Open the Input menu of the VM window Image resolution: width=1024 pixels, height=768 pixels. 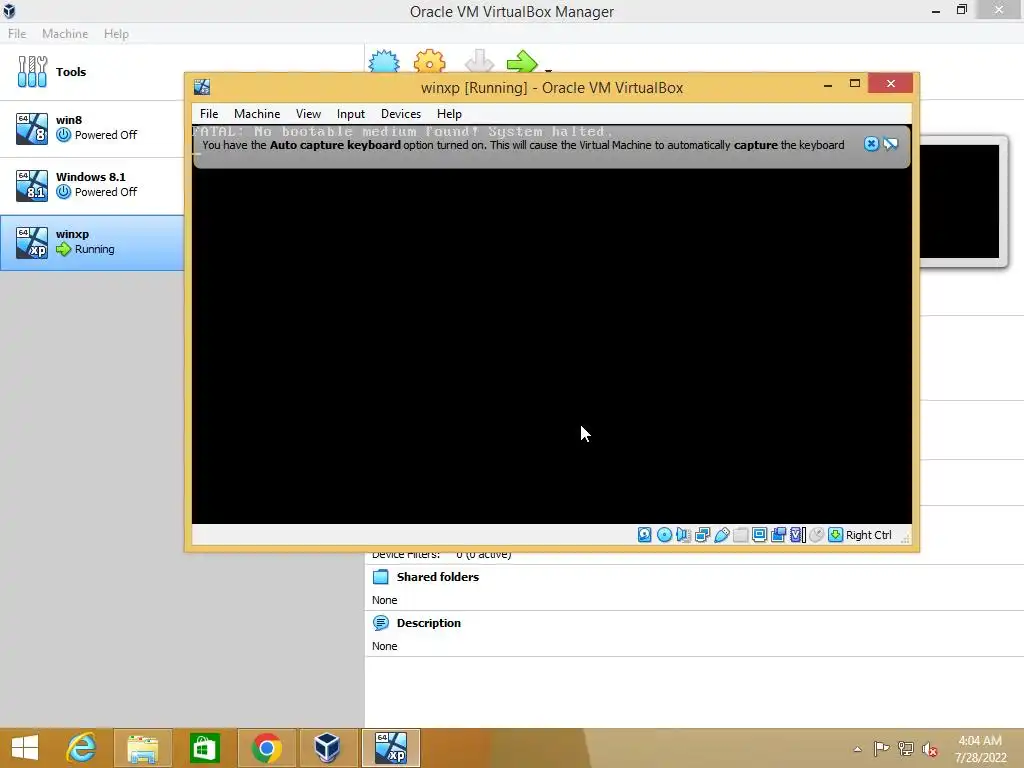pyautogui.click(x=351, y=114)
